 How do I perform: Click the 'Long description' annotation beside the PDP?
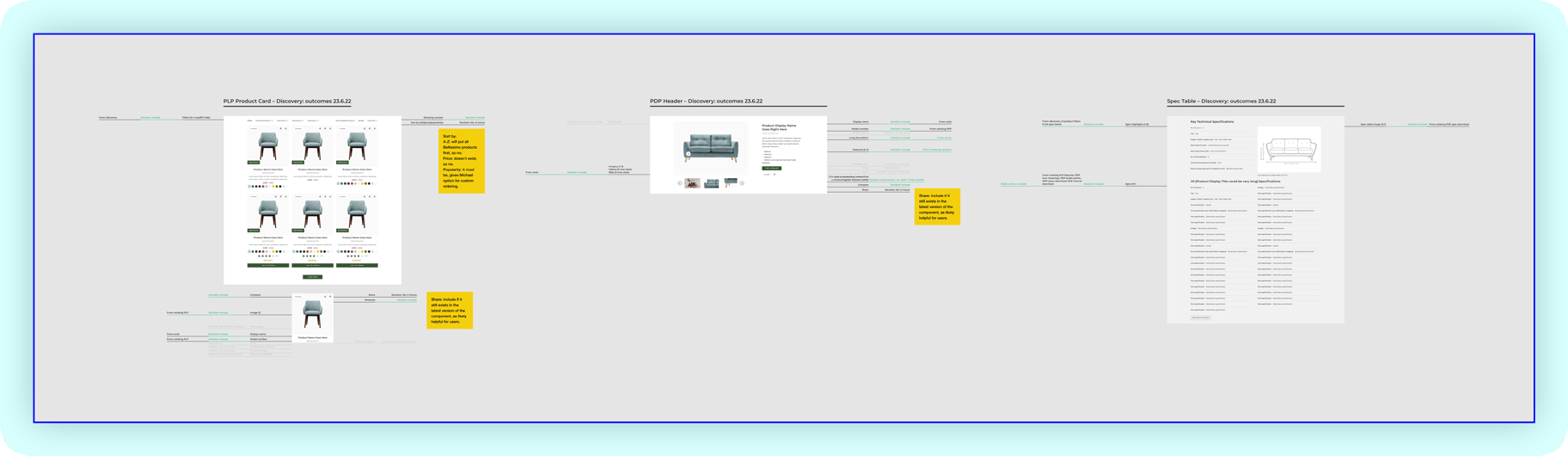pos(859,138)
